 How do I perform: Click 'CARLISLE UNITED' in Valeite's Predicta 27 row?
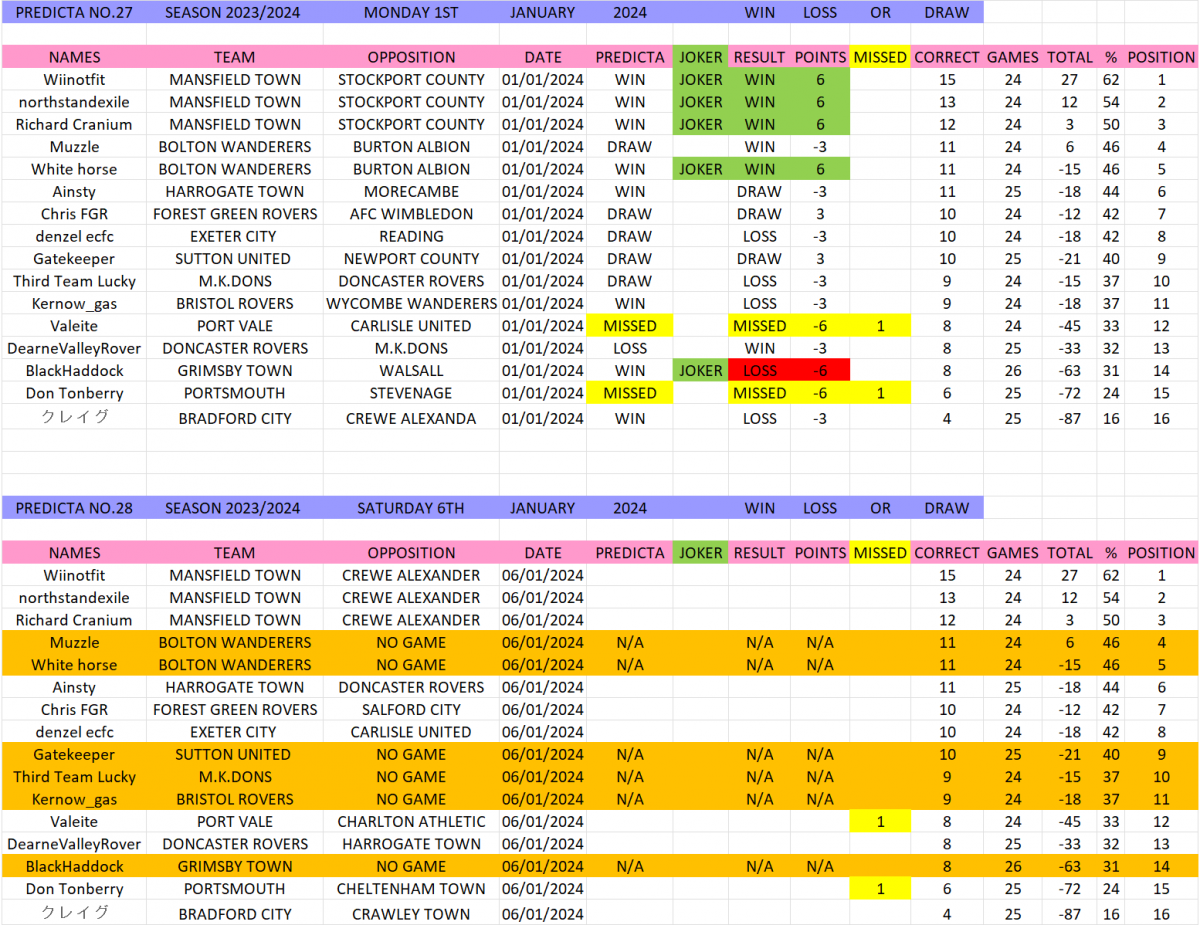coord(411,326)
